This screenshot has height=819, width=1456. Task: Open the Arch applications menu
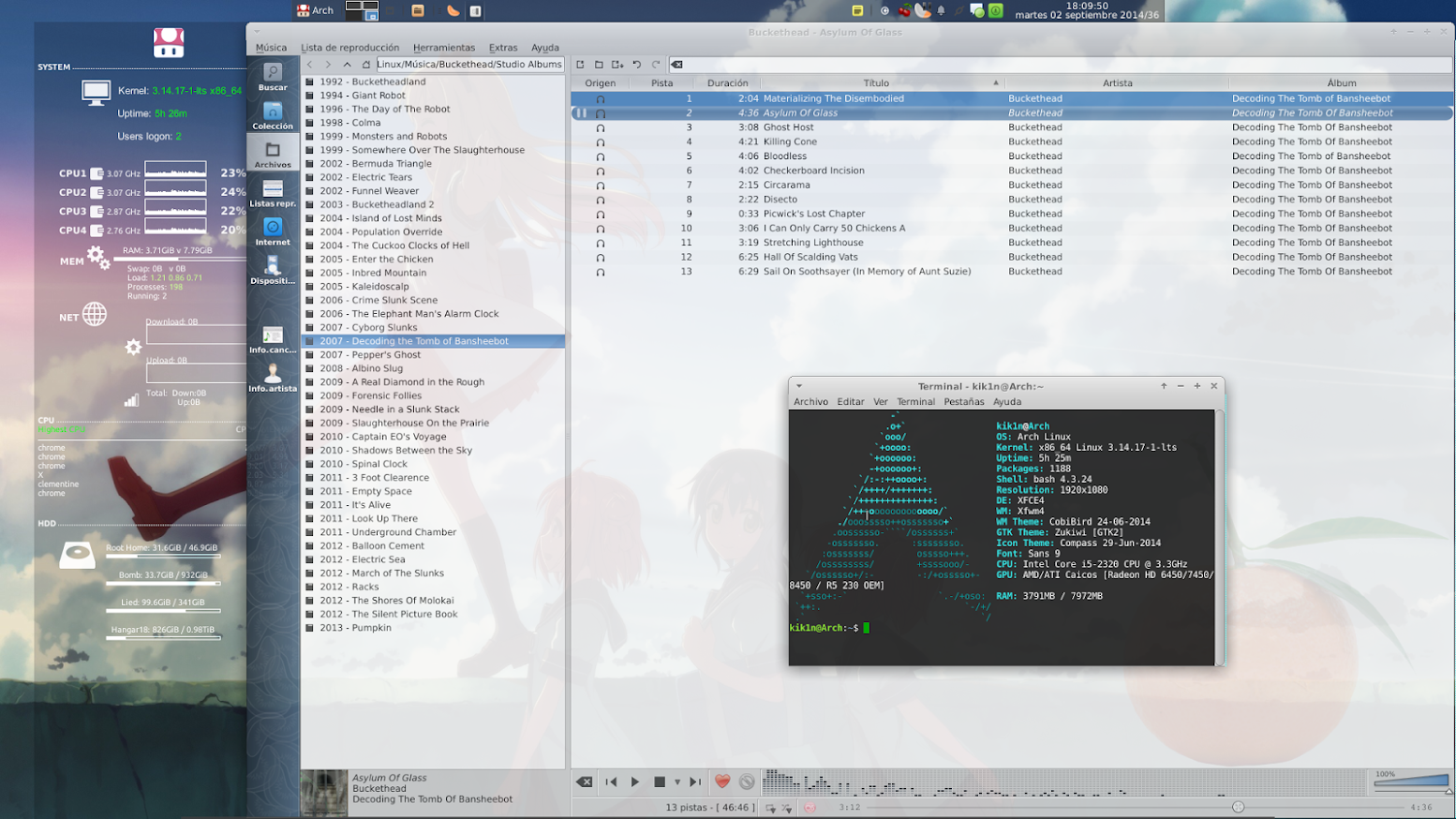(x=315, y=10)
